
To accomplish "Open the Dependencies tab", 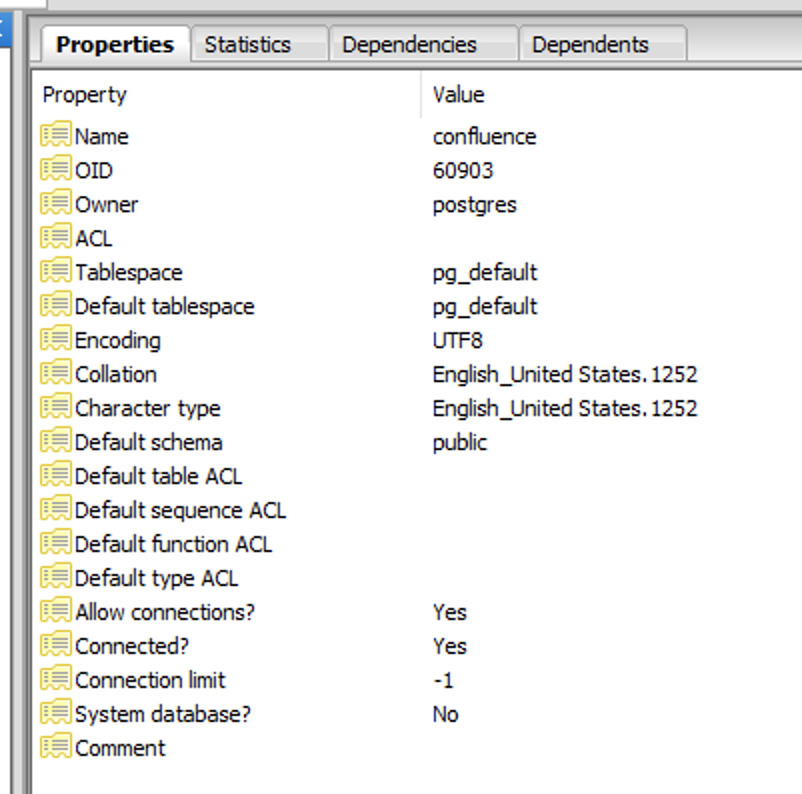I will (424, 45).
